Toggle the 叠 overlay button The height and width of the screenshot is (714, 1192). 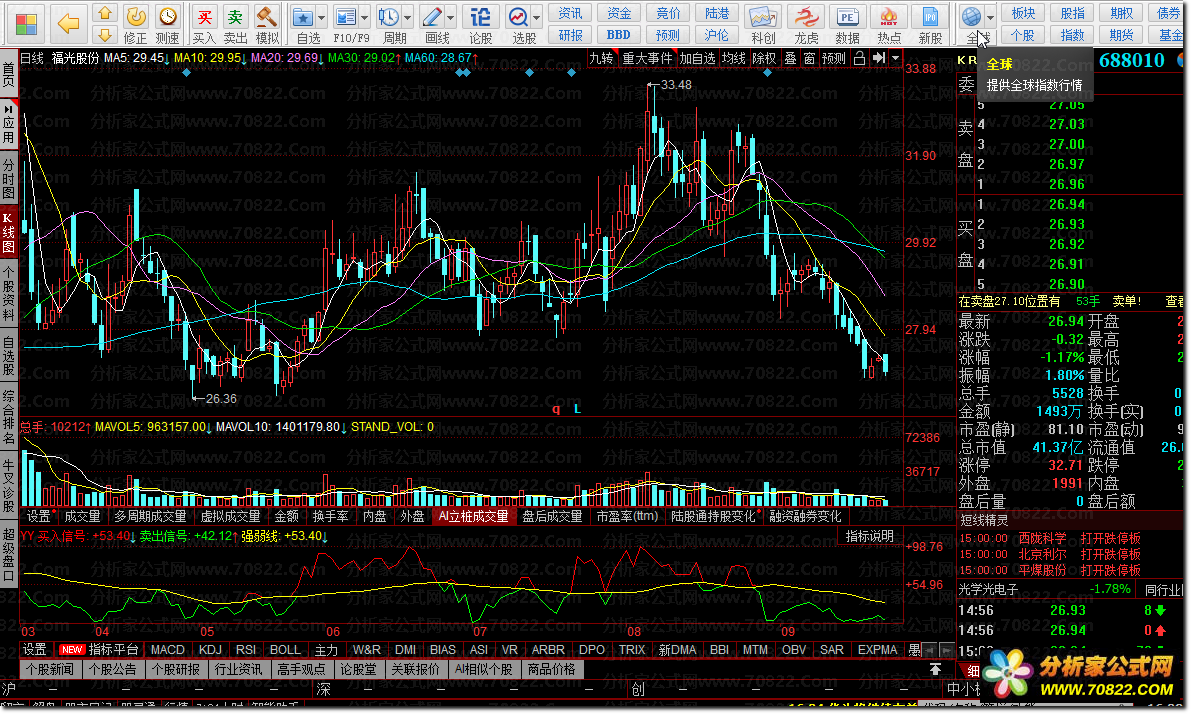point(791,59)
